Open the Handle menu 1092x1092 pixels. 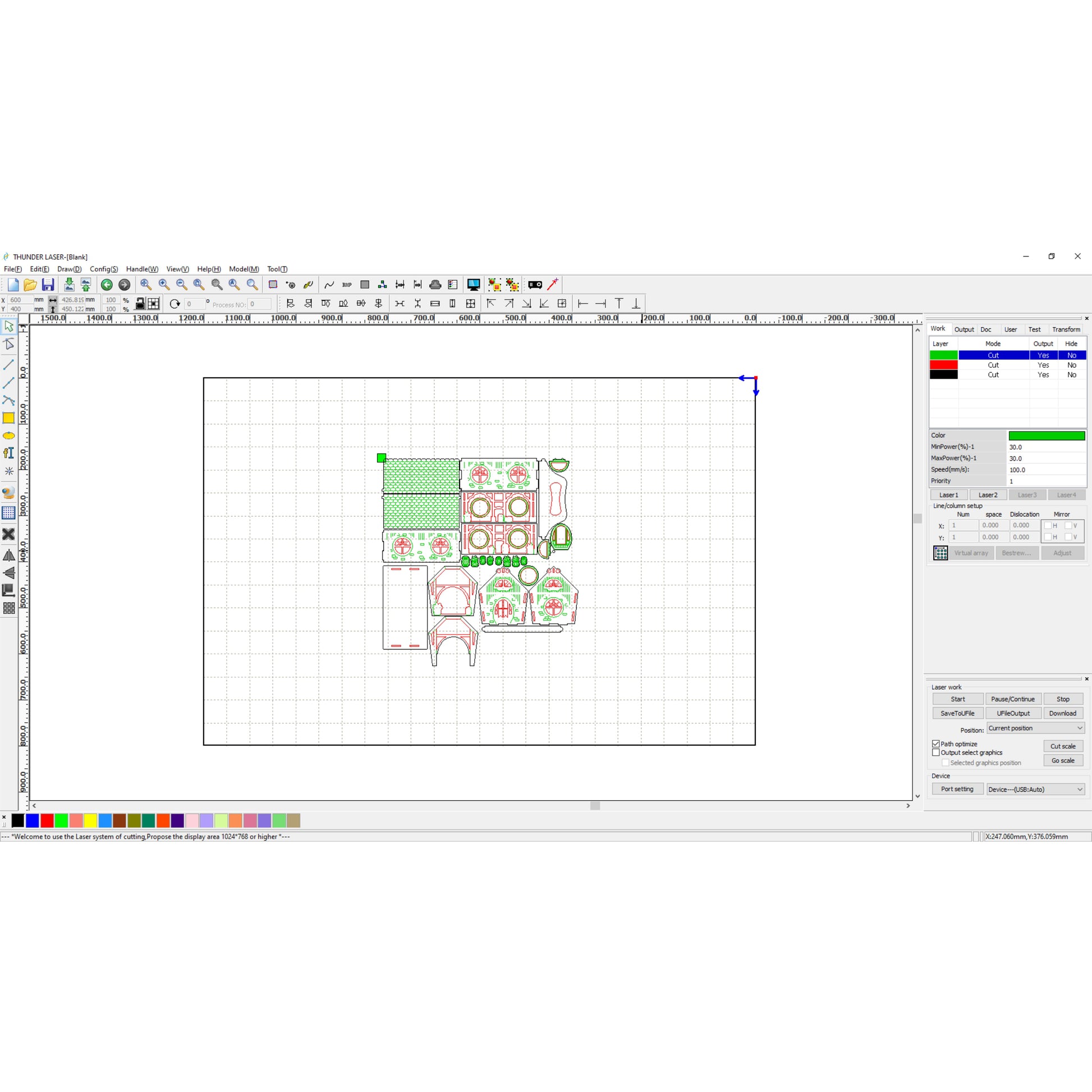click(x=141, y=269)
